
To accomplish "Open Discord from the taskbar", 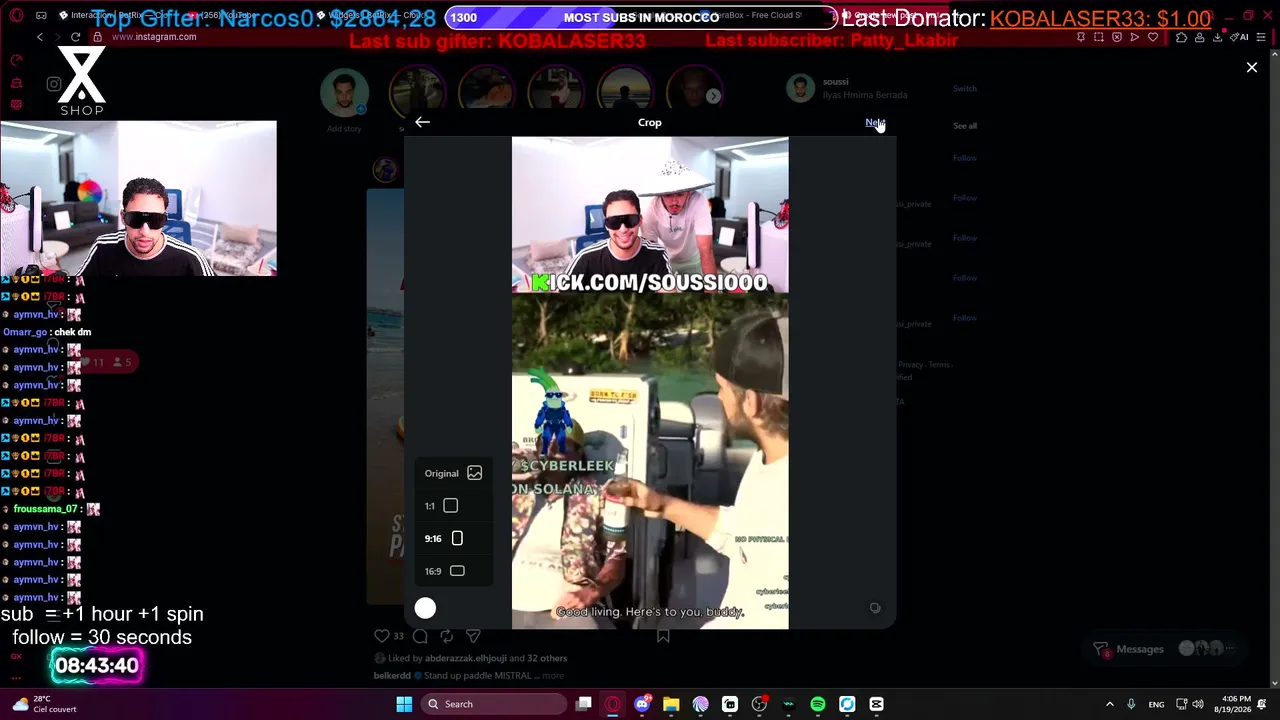I will coord(642,704).
